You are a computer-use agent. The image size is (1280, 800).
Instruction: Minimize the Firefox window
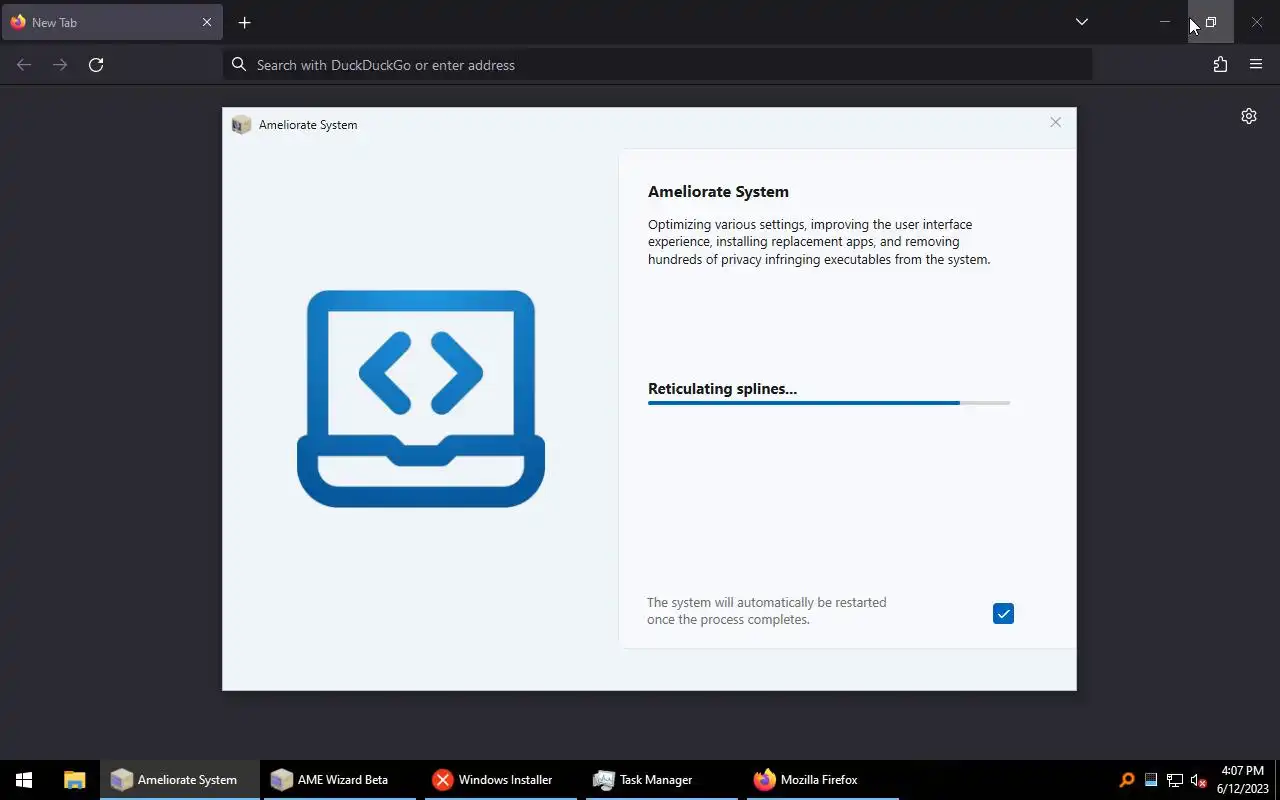1165,22
